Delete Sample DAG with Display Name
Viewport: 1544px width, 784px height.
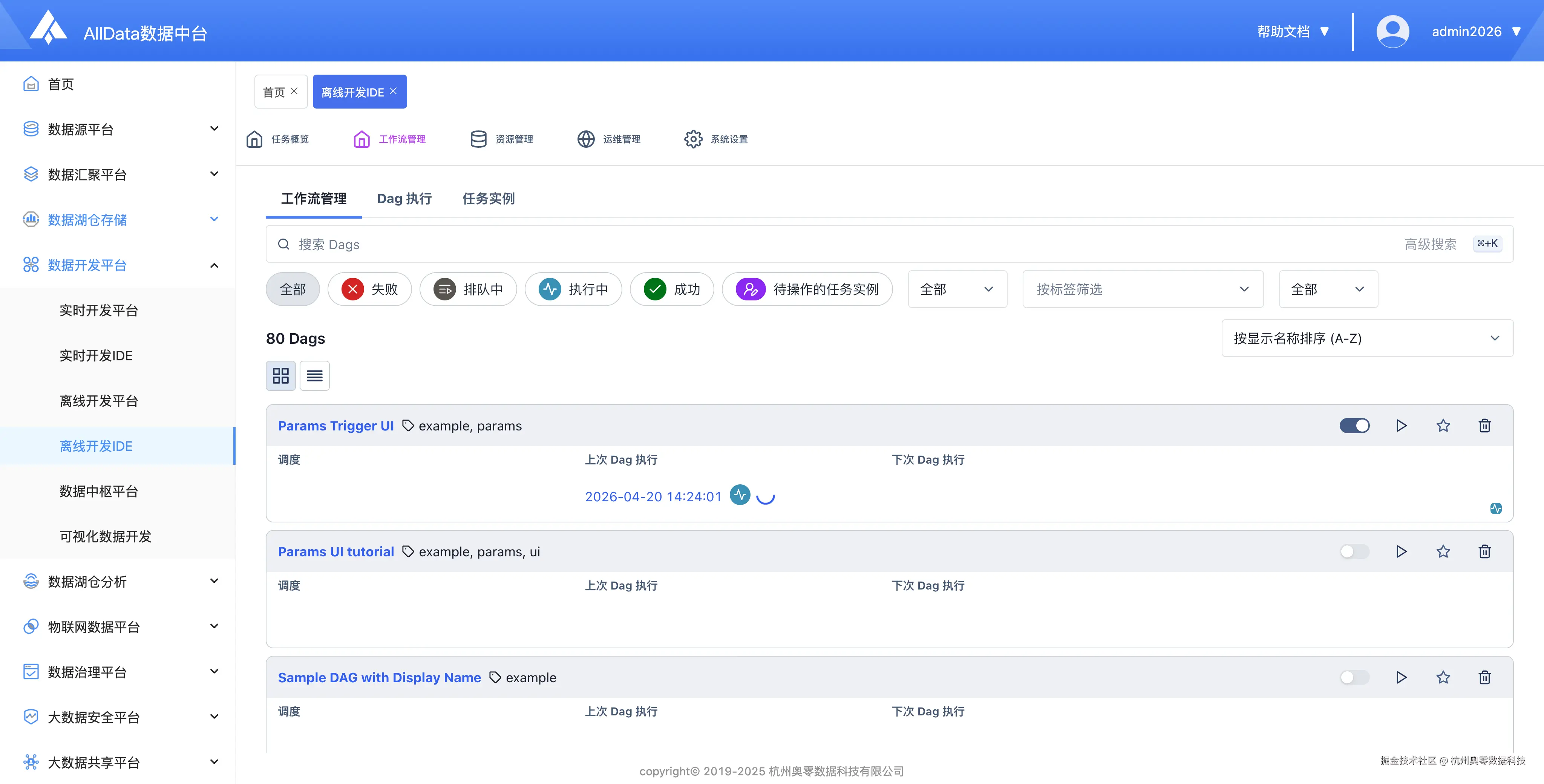[1484, 677]
